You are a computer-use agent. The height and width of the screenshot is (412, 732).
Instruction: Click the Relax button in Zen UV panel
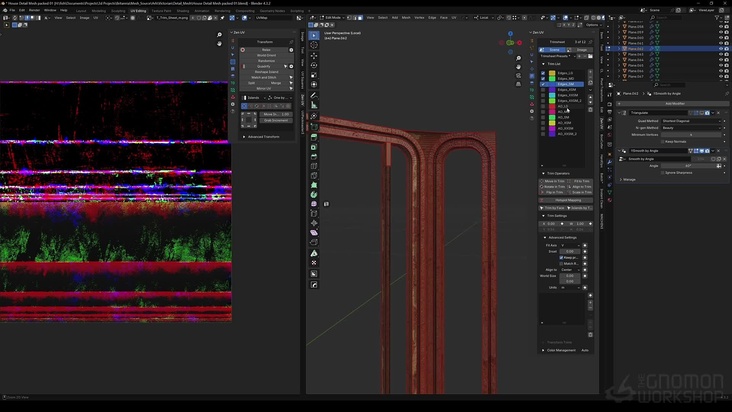(266, 50)
